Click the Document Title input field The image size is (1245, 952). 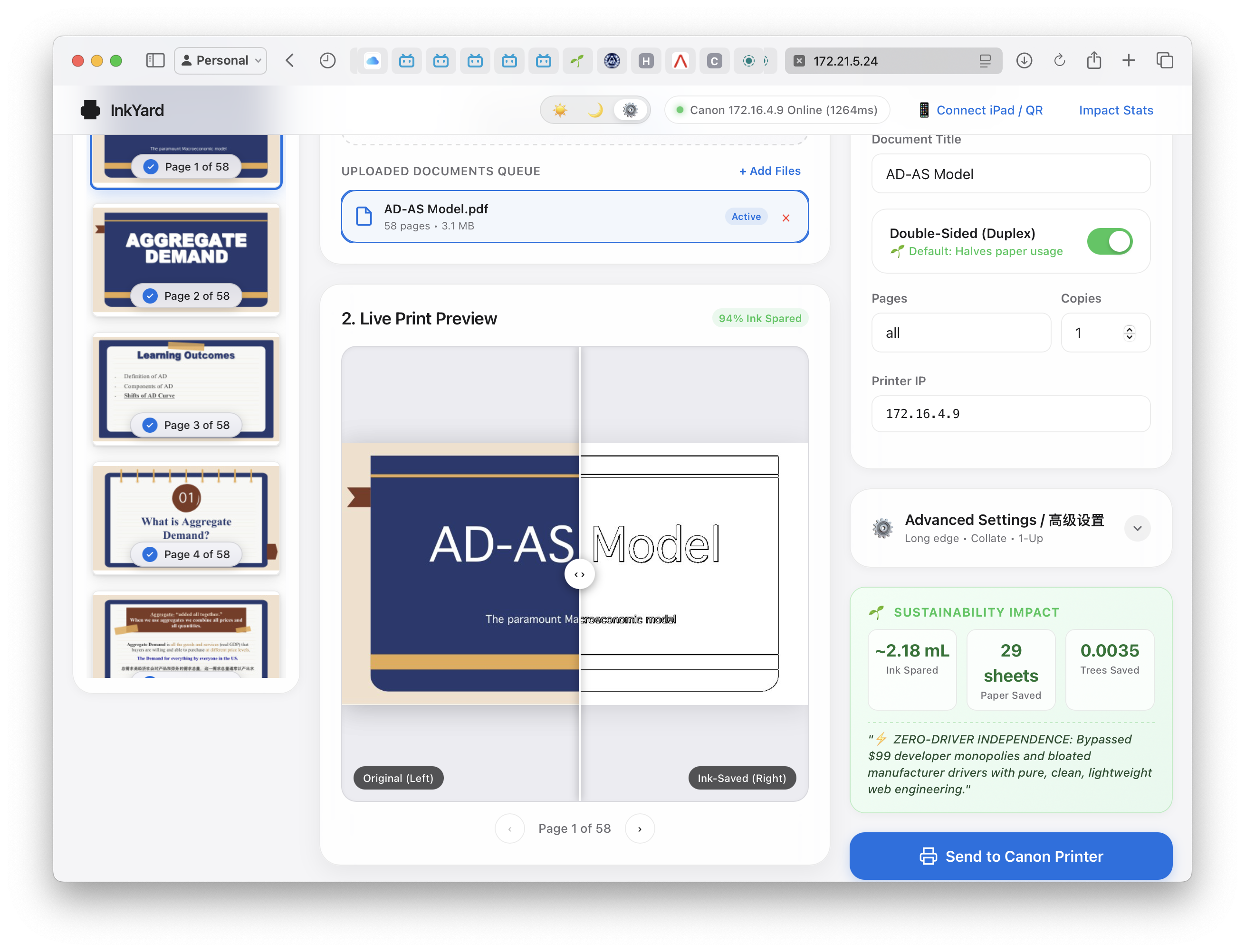point(1010,174)
